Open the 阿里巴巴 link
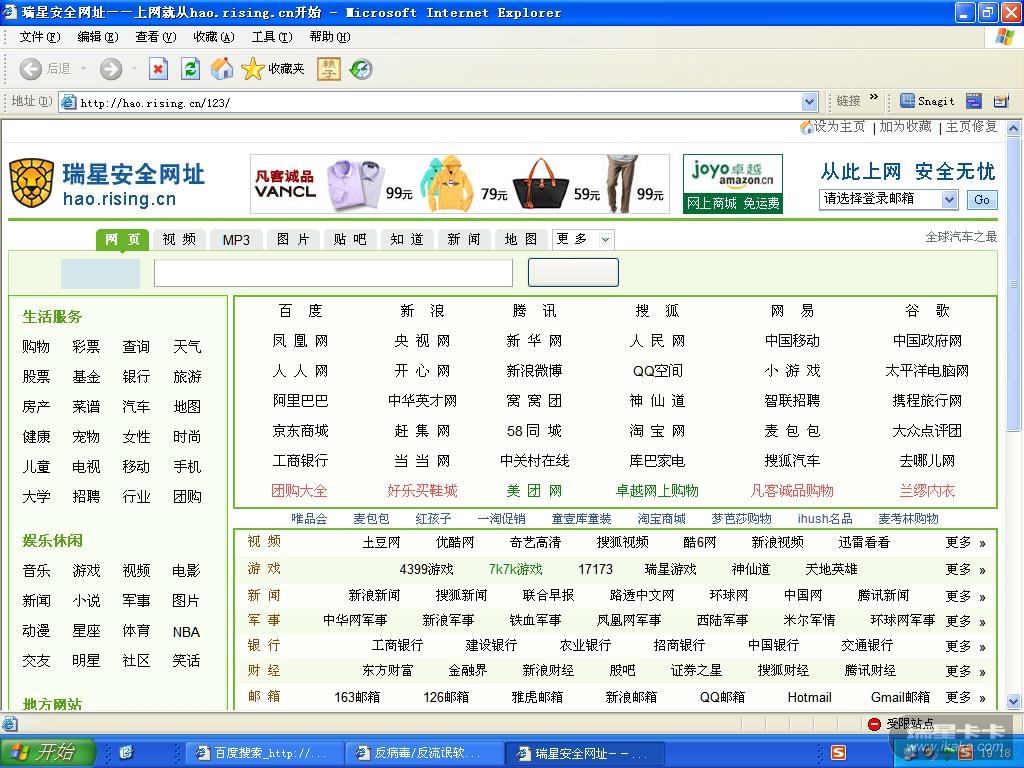Image resolution: width=1024 pixels, height=768 pixels. (300, 401)
